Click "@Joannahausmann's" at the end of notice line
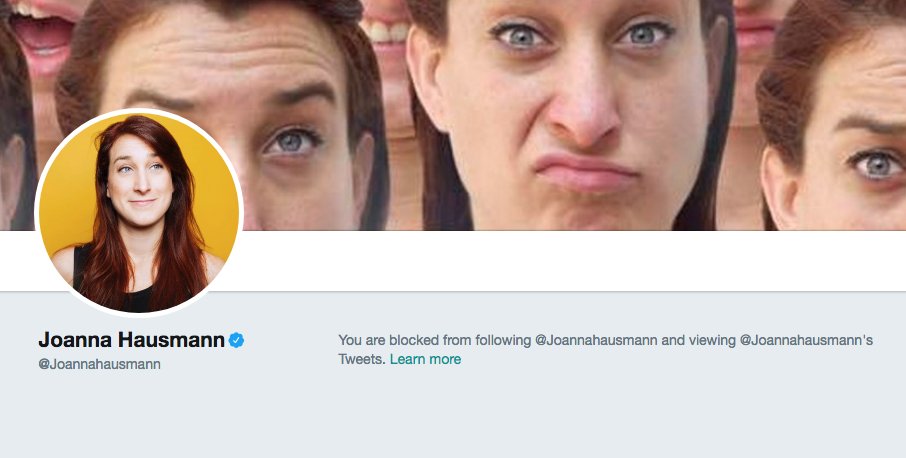 click(805, 340)
